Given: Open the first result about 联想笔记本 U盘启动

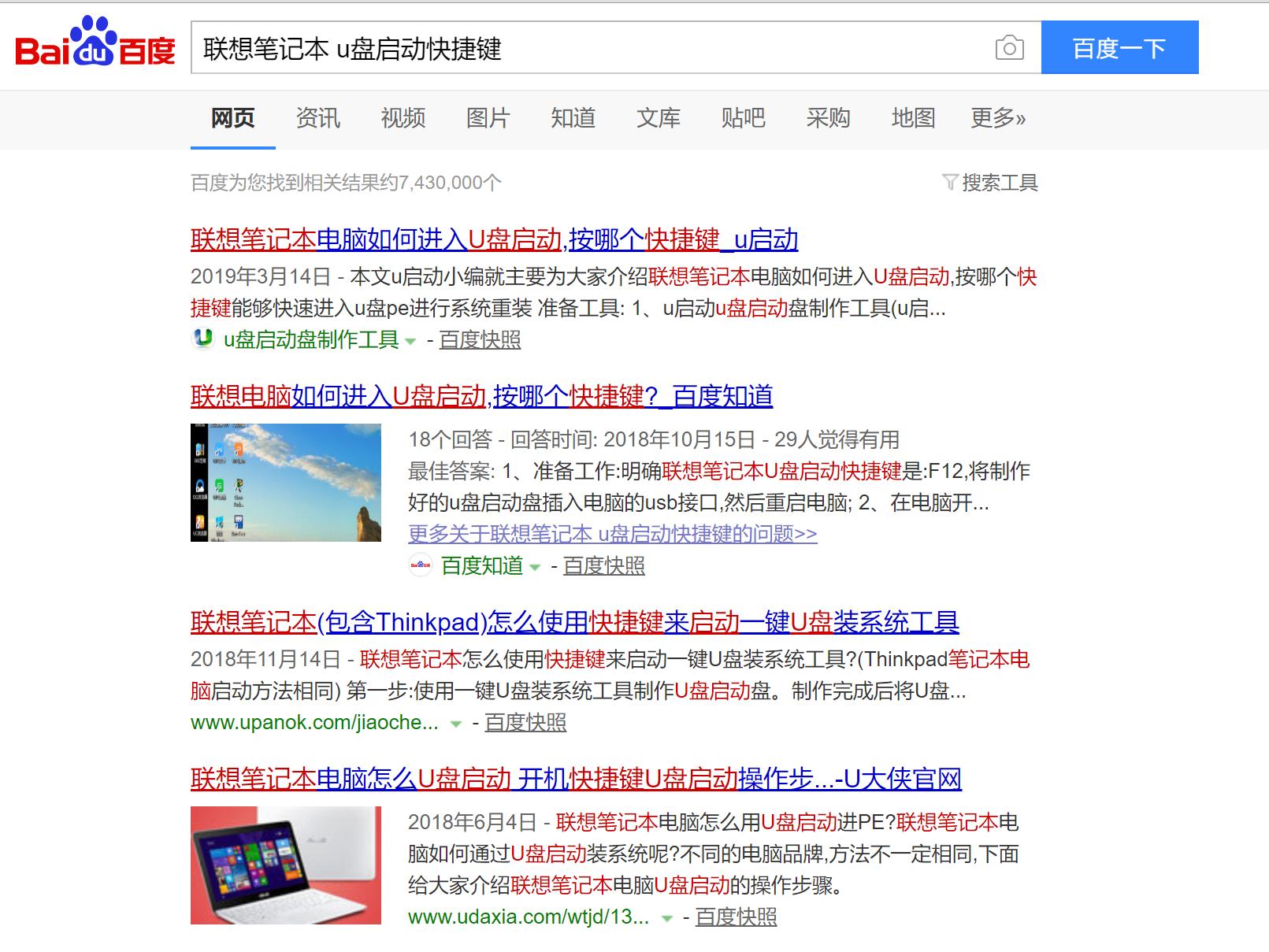Looking at the screenshot, I should [494, 240].
